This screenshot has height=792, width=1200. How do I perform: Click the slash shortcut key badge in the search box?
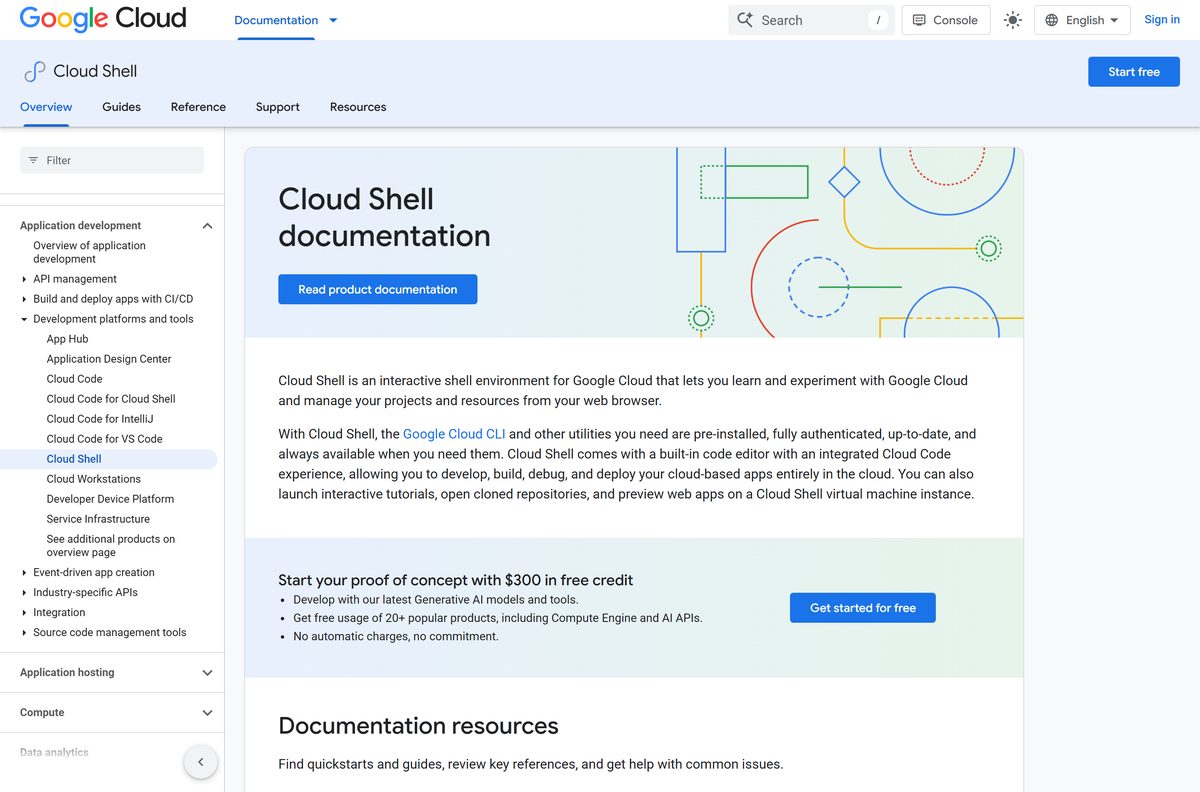click(x=878, y=20)
